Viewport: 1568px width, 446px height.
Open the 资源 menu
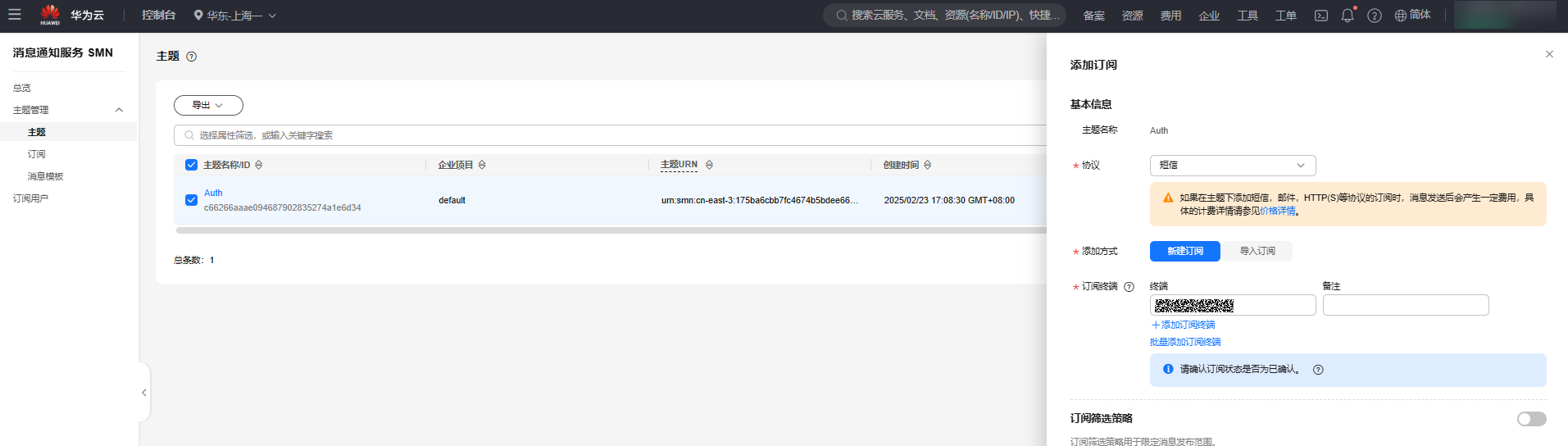click(1132, 16)
